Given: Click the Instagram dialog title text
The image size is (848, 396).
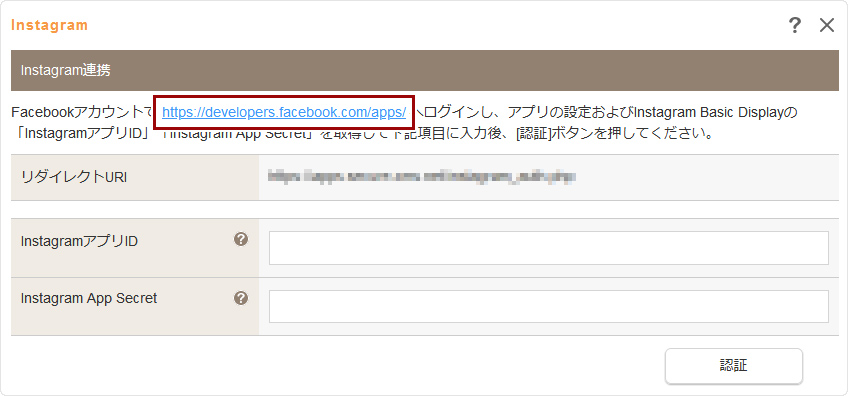Looking at the screenshot, I should coord(49,25).
